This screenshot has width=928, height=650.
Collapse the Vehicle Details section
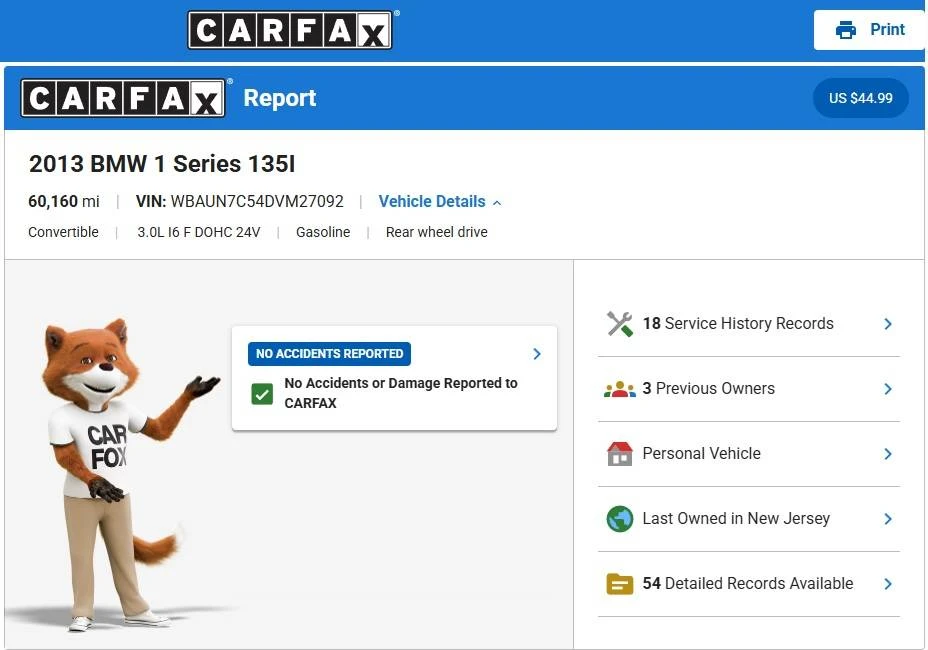(440, 202)
